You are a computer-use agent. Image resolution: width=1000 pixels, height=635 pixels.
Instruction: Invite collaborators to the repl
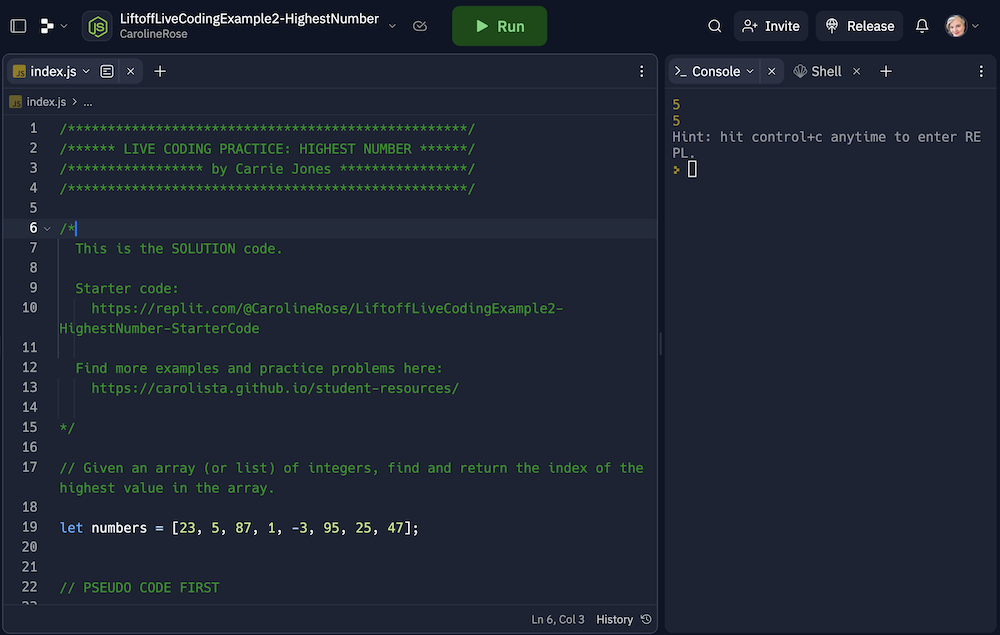click(771, 26)
